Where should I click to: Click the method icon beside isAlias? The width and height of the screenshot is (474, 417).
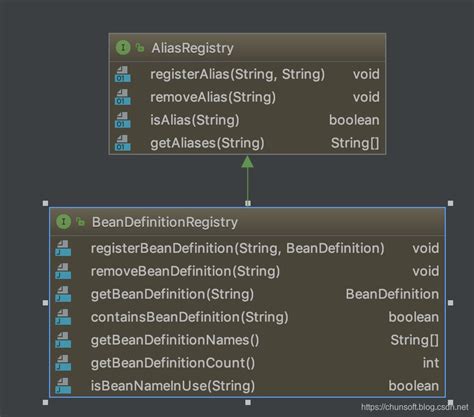pos(123,120)
